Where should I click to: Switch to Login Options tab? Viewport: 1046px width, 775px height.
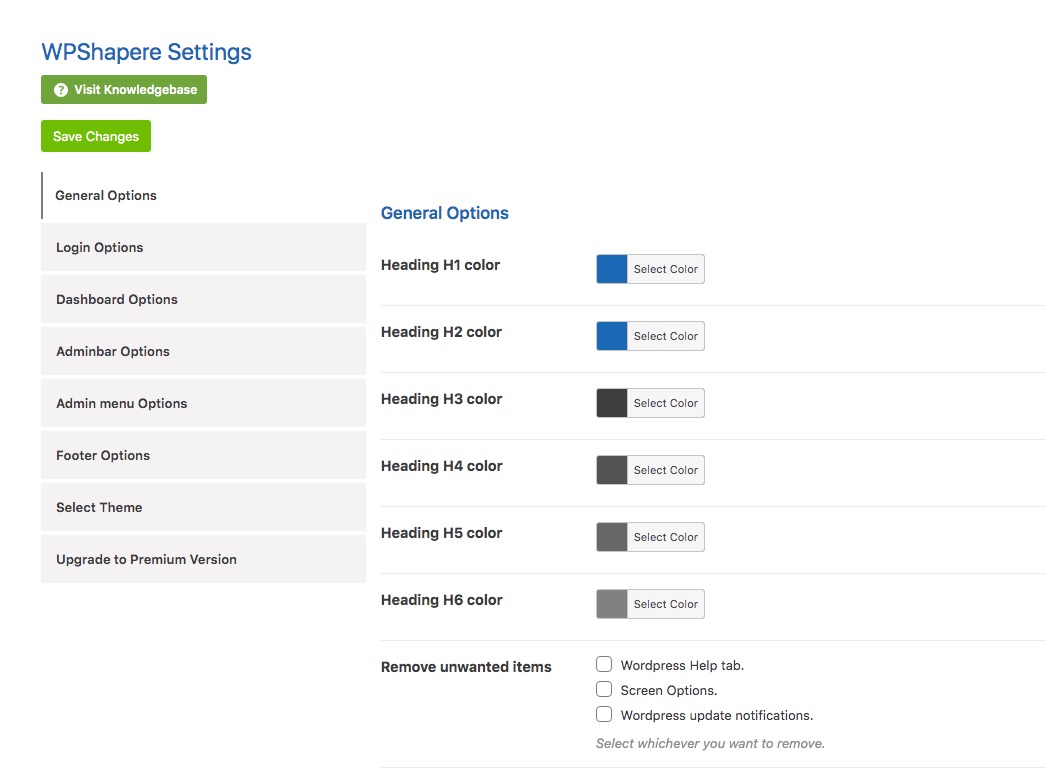pyautogui.click(x=203, y=247)
